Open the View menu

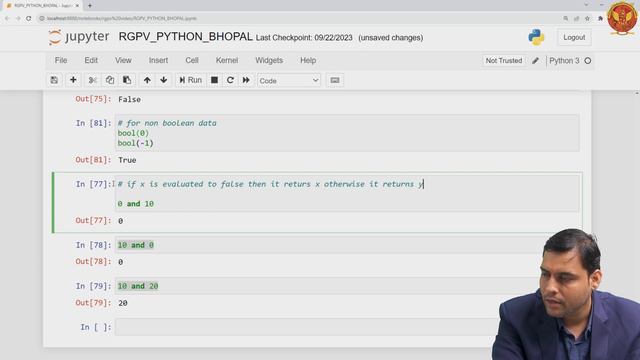[123, 60]
